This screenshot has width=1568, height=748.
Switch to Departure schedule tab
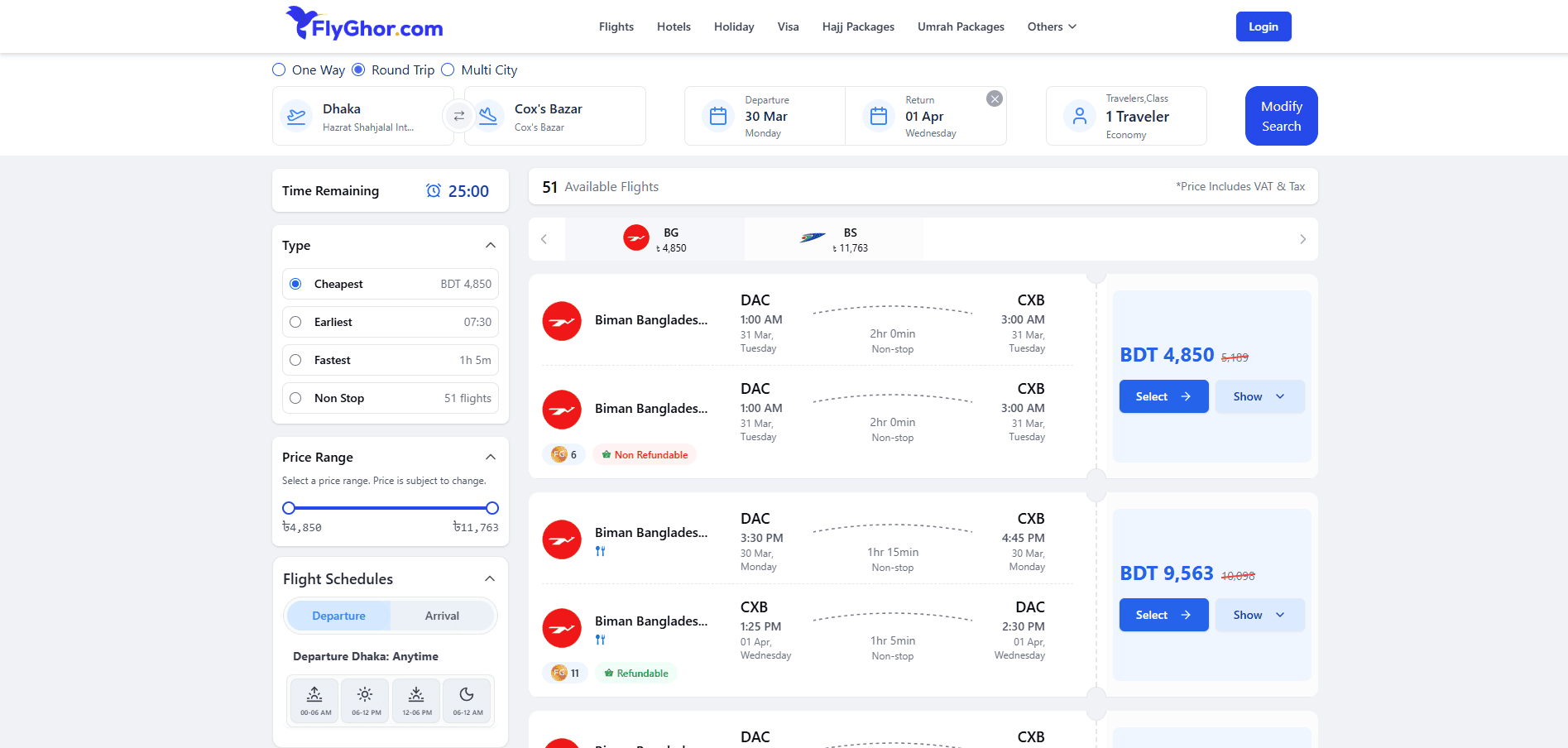click(338, 616)
